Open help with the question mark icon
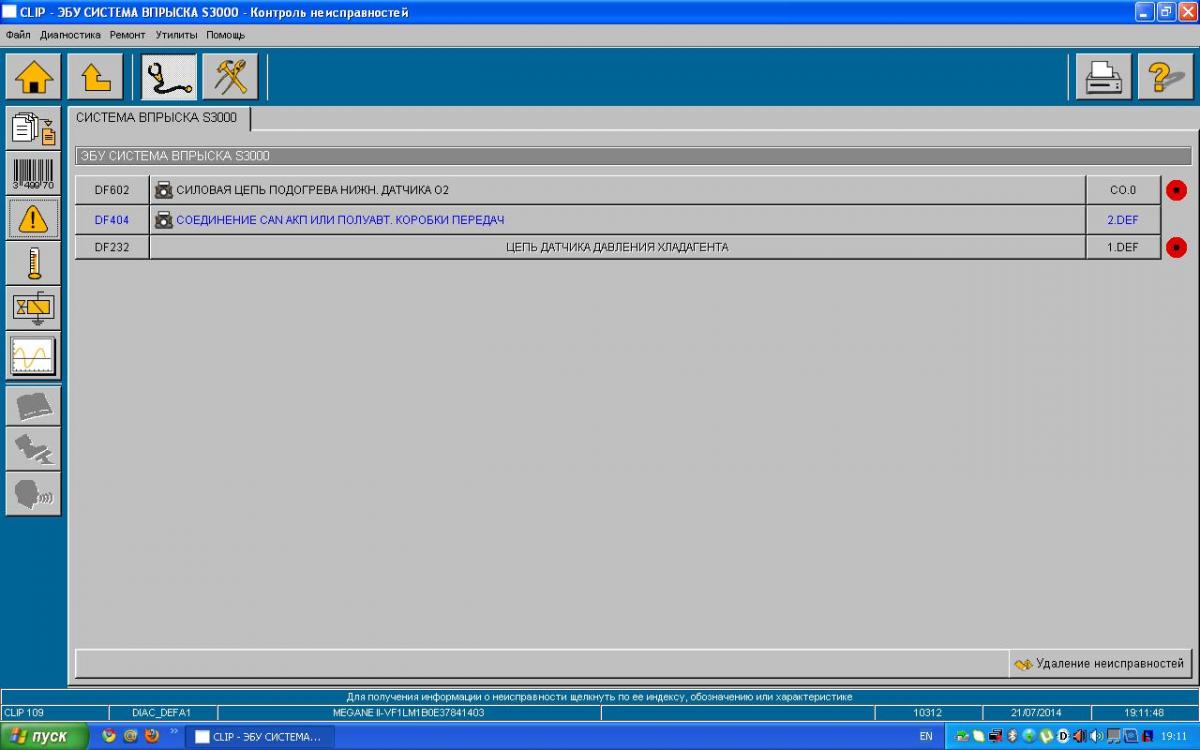Screen dimensions: 1200x750 tap(1165, 77)
